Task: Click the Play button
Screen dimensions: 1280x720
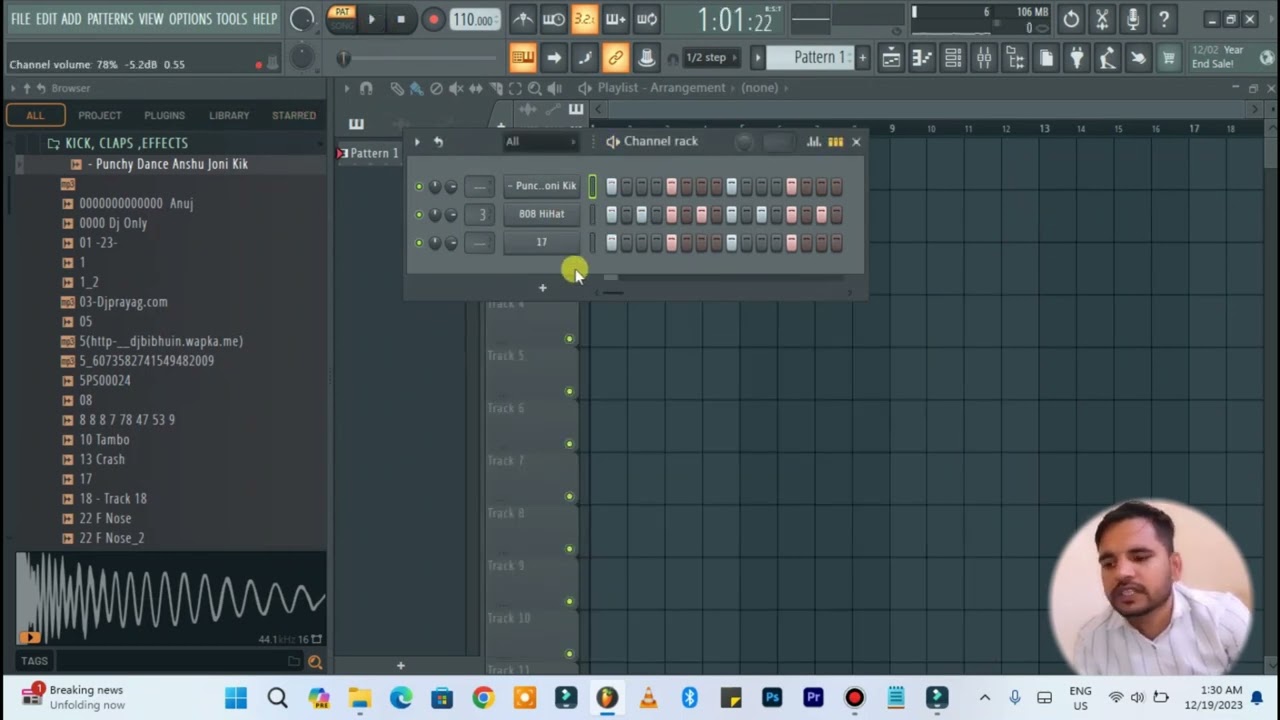Action: [x=371, y=19]
